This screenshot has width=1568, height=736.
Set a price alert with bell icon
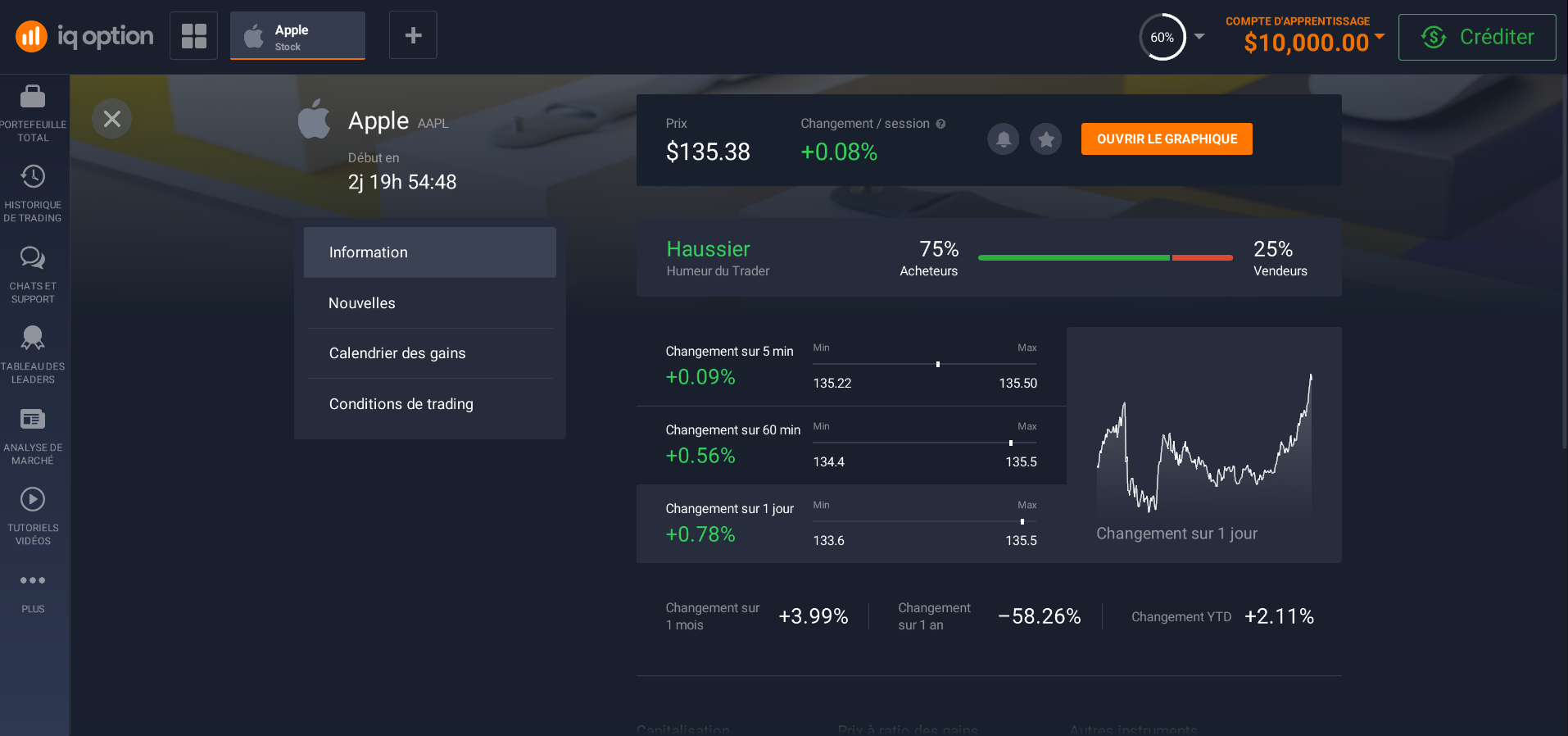[1003, 139]
